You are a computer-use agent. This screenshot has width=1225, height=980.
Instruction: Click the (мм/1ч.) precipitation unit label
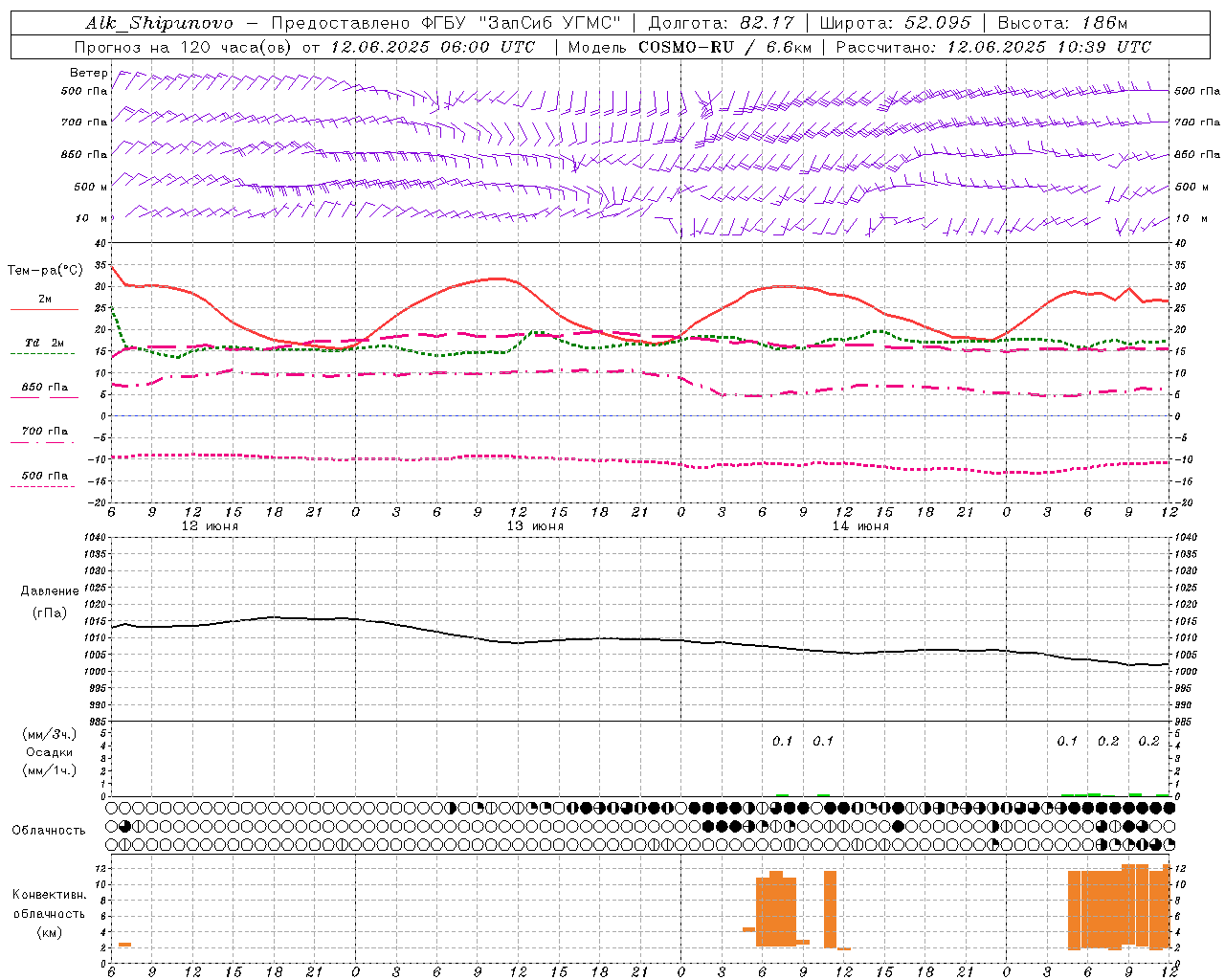coord(50,770)
